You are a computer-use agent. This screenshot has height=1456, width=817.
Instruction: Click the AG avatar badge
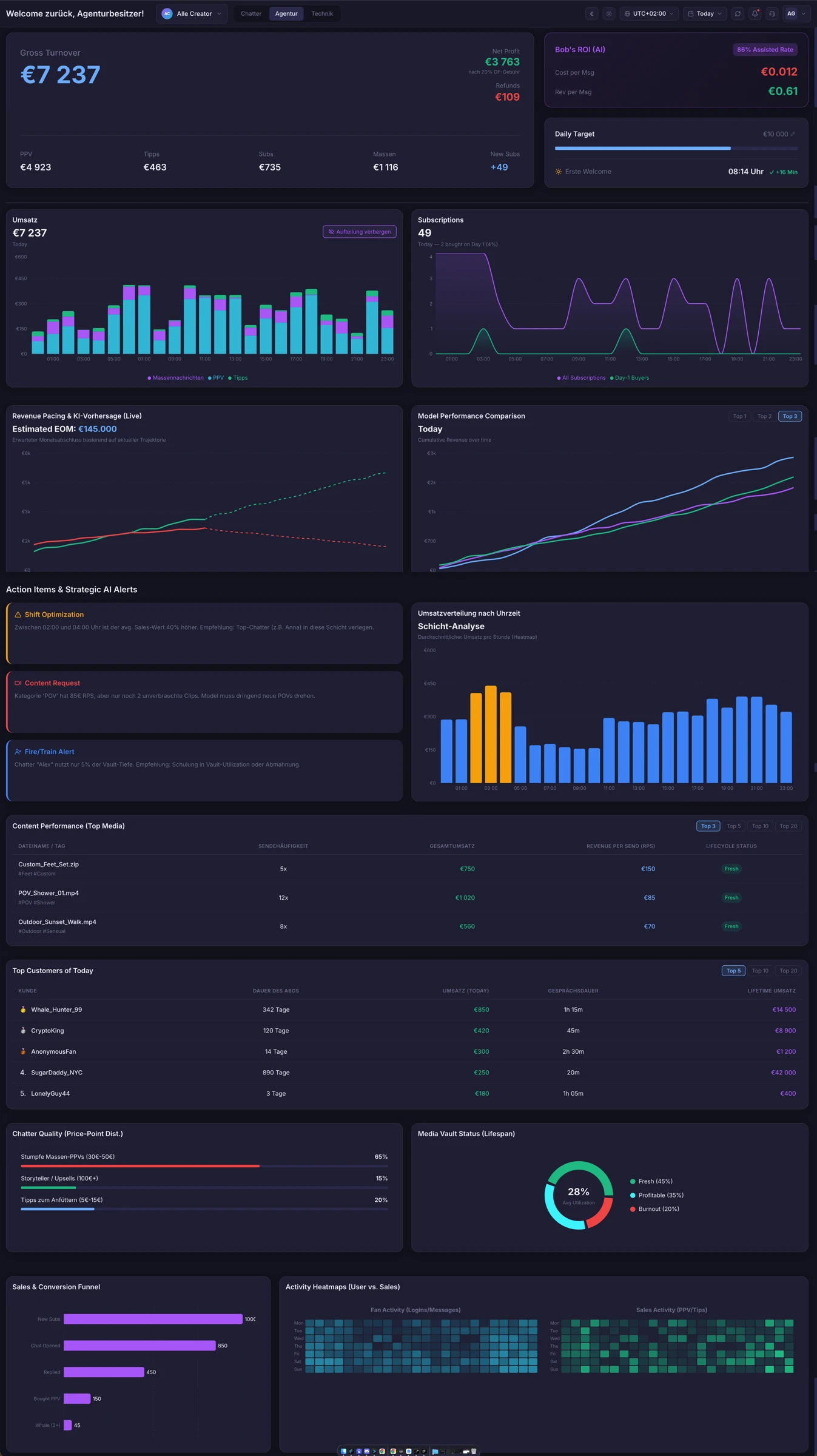tap(791, 13)
